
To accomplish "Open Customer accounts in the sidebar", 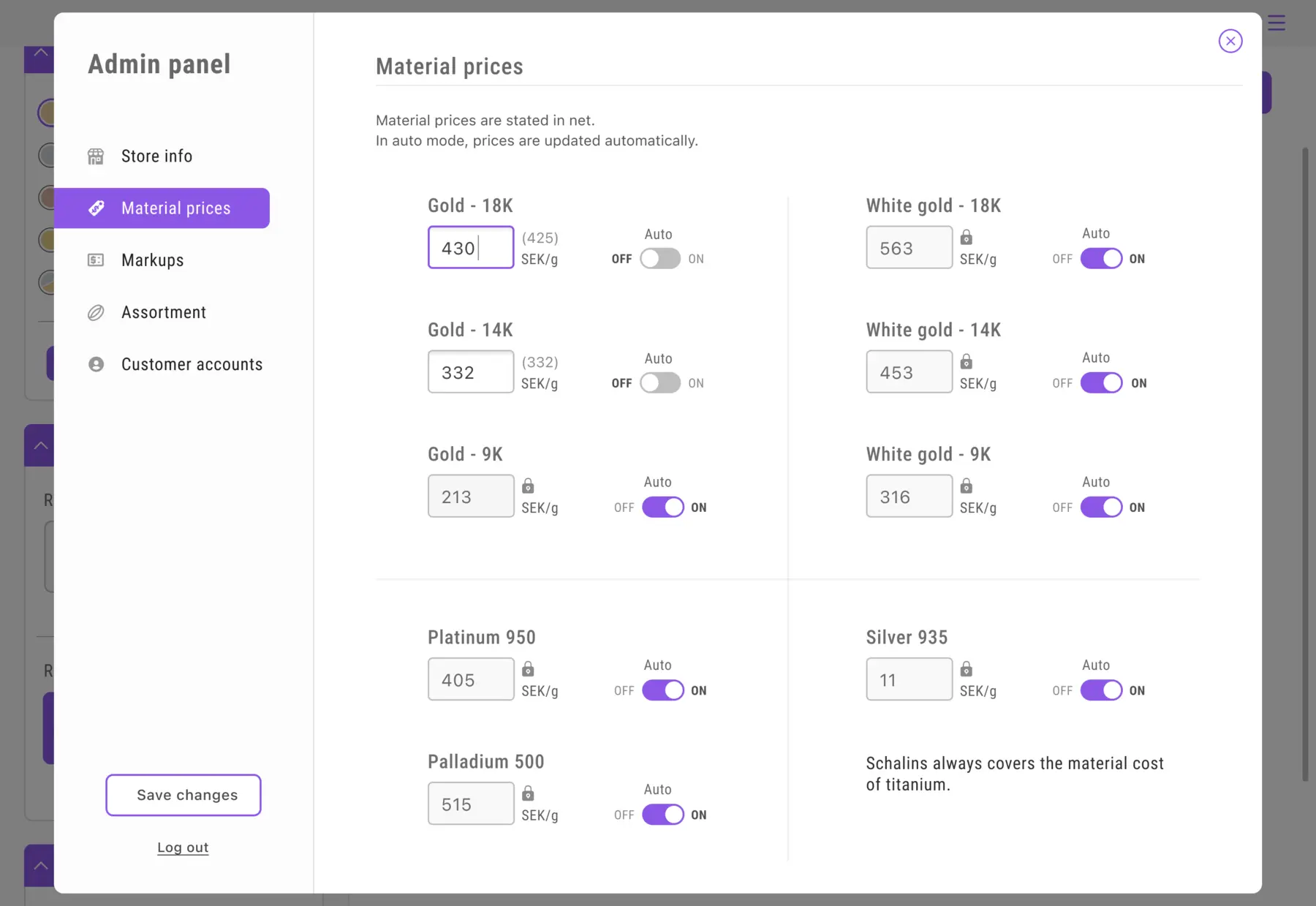I will click(x=192, y=364).
